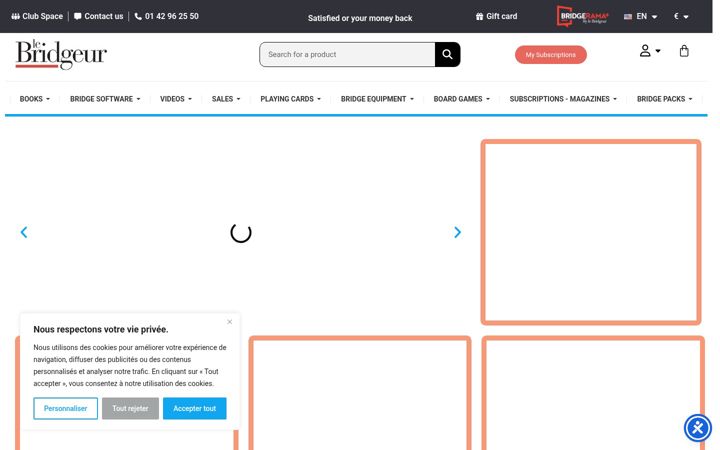Open the EN language dropdown
The image size is (720, 450).
point(641,17)
